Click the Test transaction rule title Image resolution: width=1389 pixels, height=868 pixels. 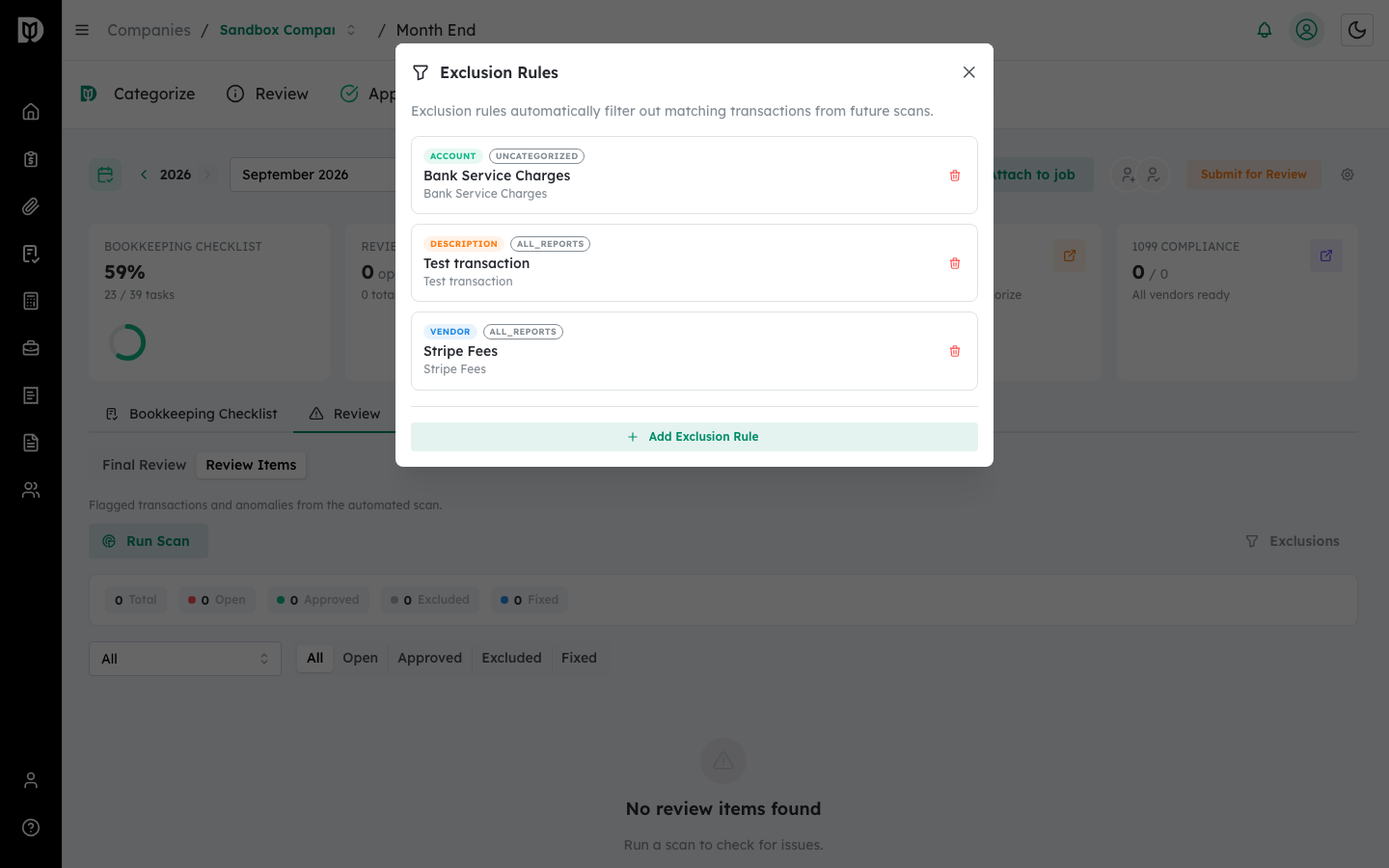click(477, 263)
